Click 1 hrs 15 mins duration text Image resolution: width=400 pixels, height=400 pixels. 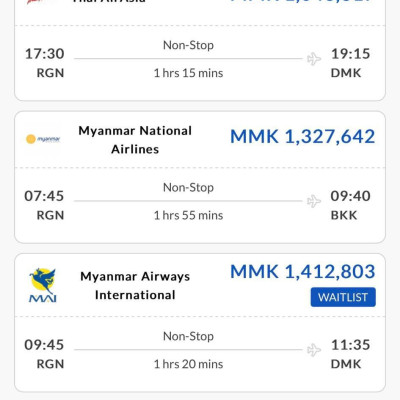point(188,73)
